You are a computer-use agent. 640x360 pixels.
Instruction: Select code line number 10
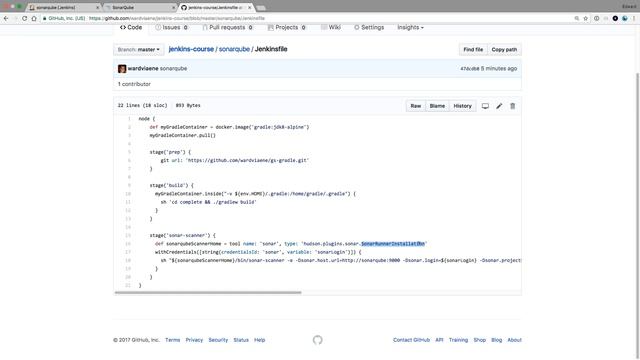(x=128, y=194)
